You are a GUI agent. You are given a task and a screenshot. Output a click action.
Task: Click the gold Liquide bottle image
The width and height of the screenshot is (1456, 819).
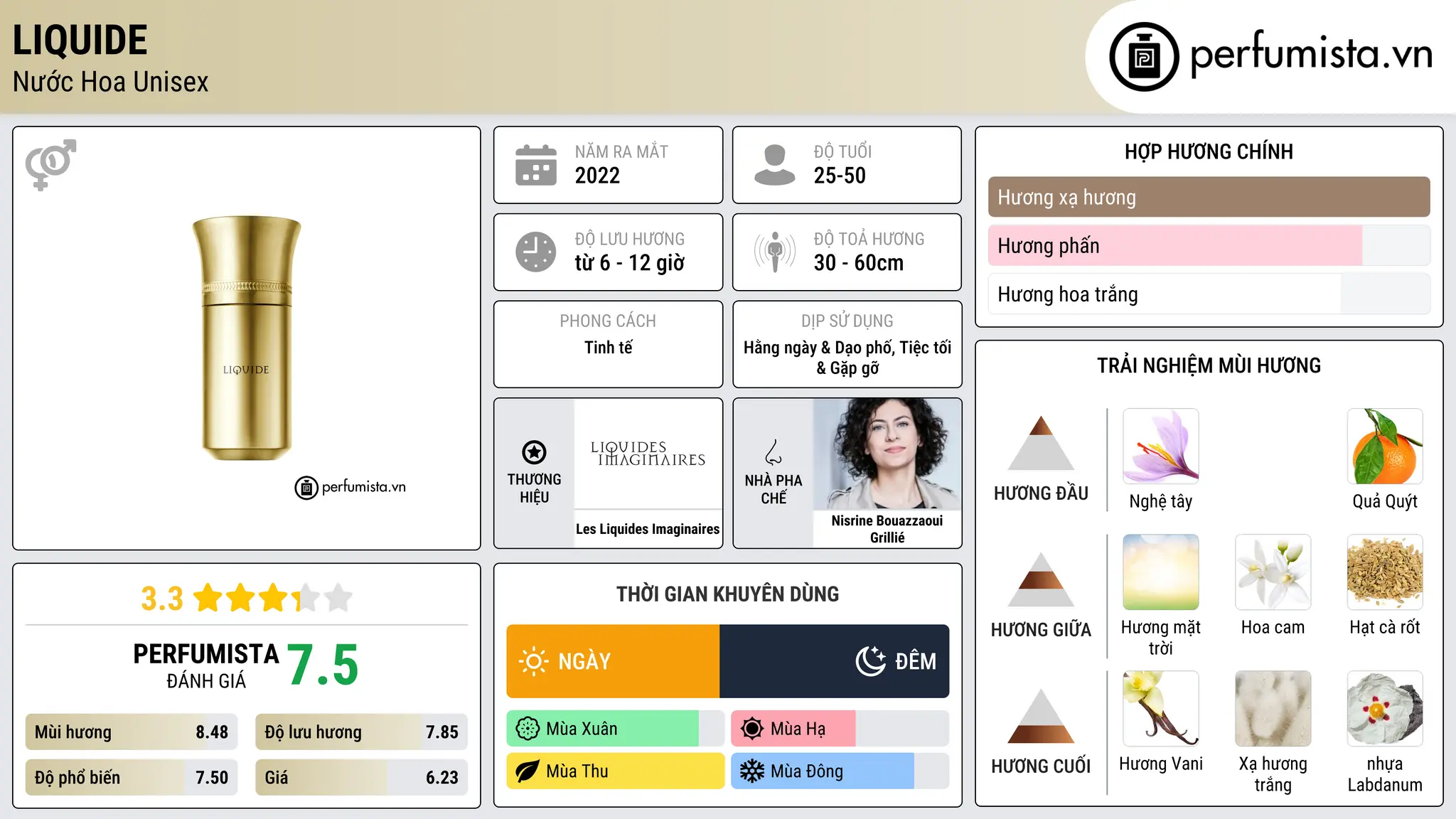pyautogui.click(x=247, y=338)
